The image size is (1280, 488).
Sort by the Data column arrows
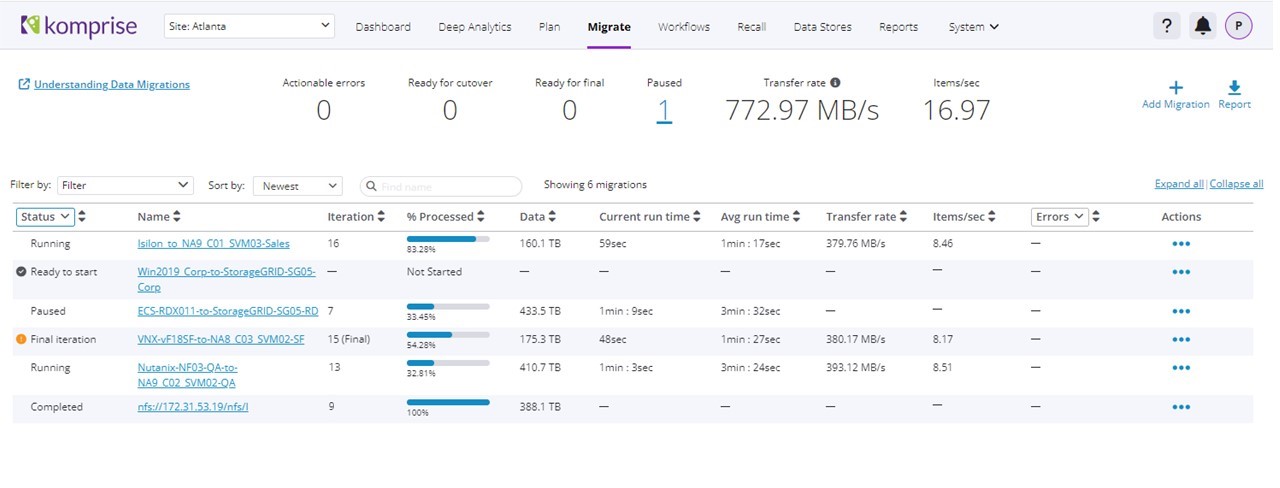(552, 216)
